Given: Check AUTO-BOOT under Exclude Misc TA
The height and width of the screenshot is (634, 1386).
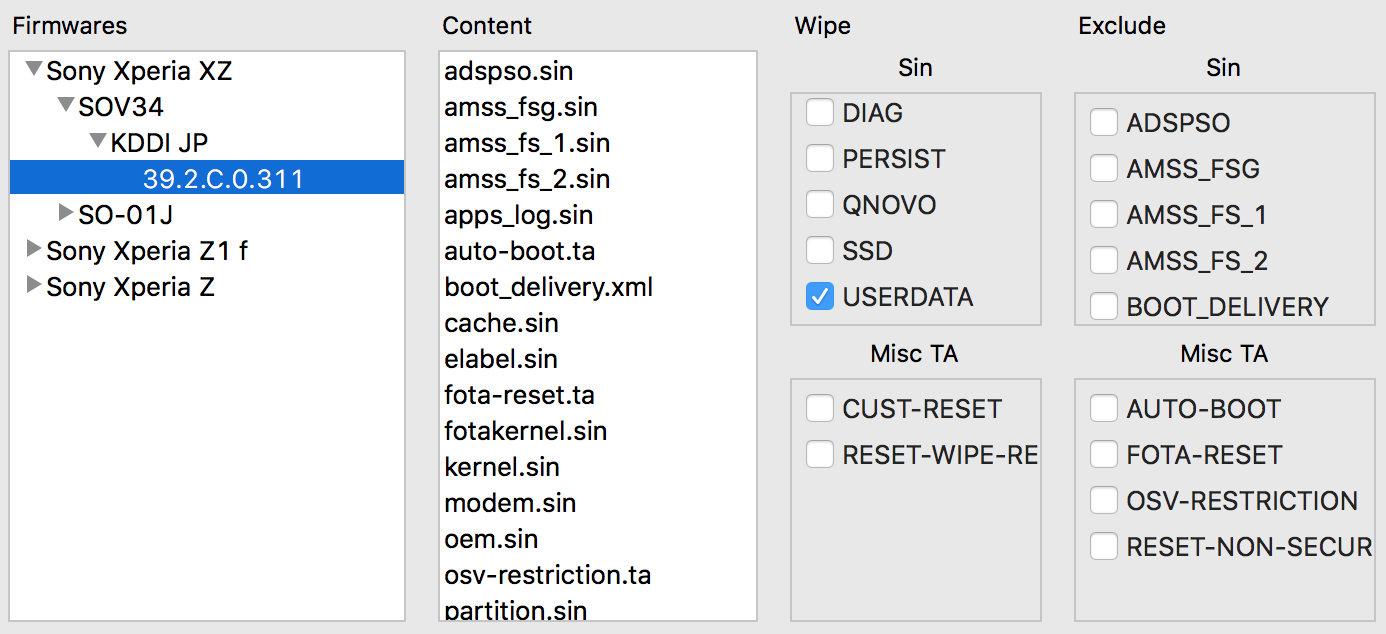Looking at the screenshot, I should [x=1104, y=409].
